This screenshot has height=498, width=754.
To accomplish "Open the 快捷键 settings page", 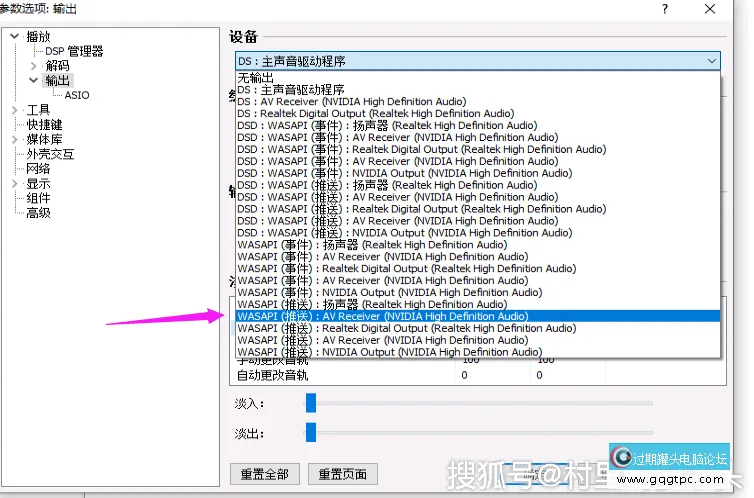I will [x=45, y=125].
